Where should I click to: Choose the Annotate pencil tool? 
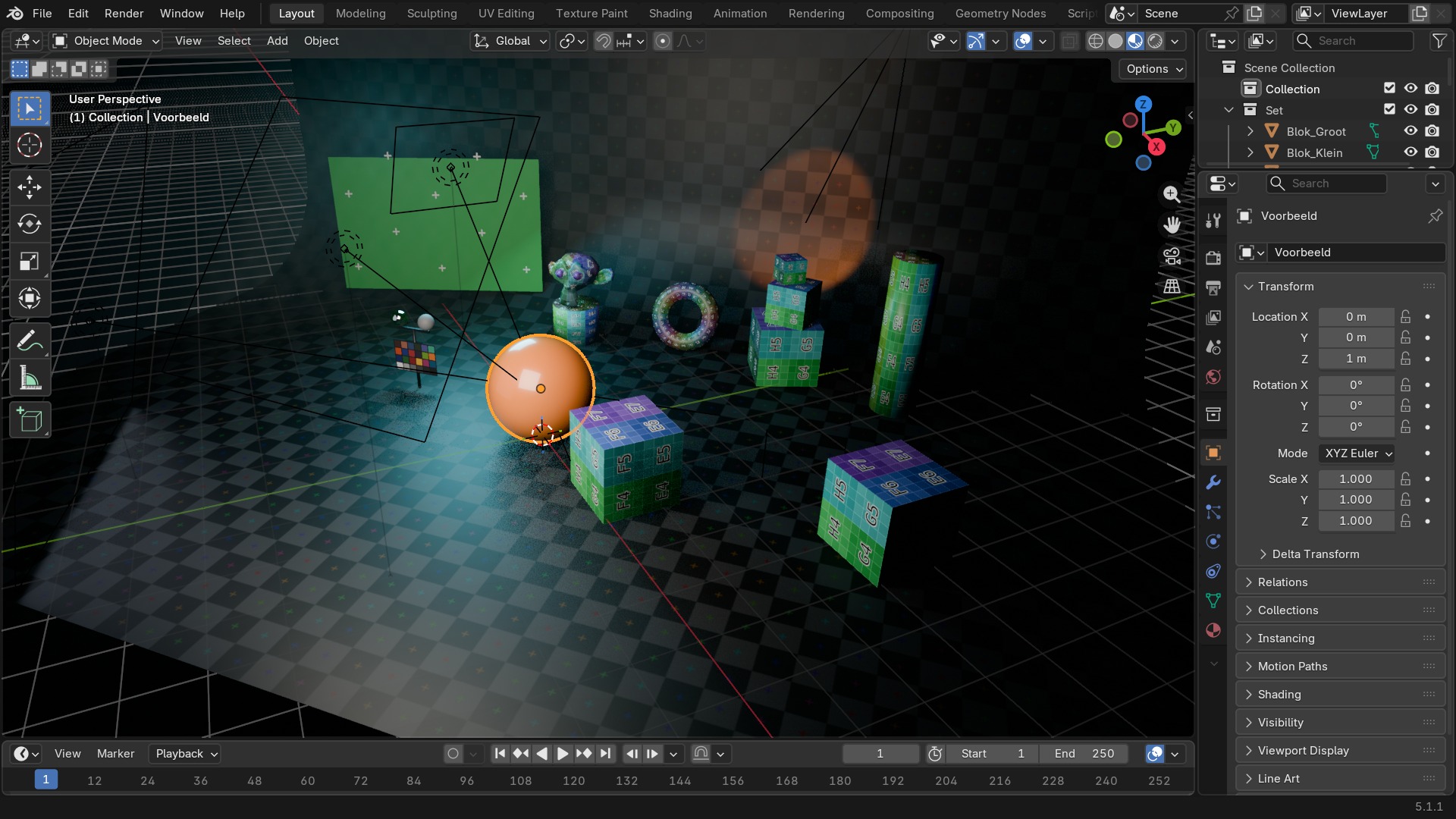(x=30, y=341)
